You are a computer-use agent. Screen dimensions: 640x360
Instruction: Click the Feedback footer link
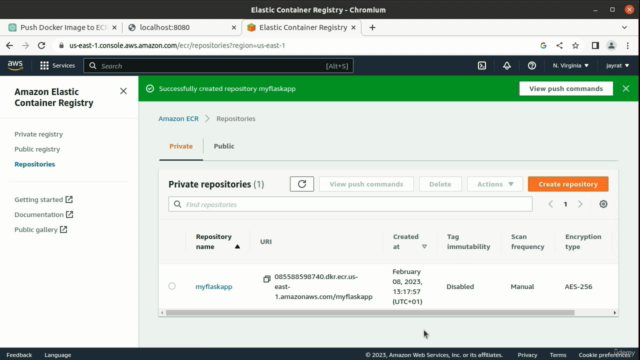coord(19,355)
